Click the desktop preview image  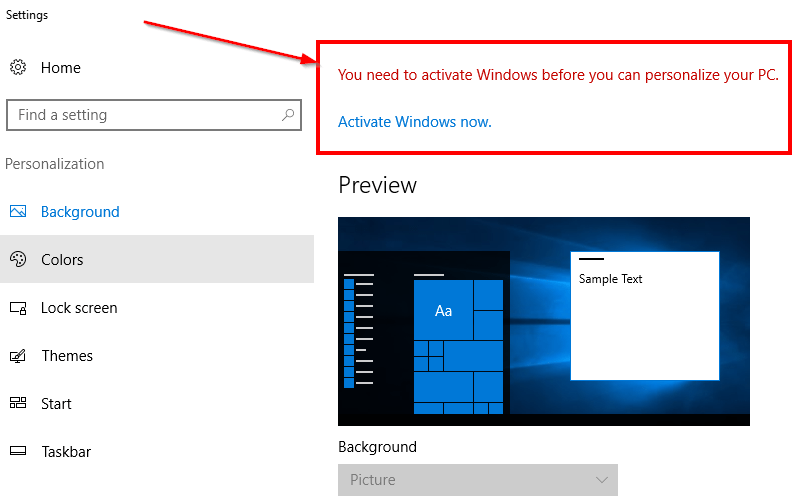[x=544, y=321]
